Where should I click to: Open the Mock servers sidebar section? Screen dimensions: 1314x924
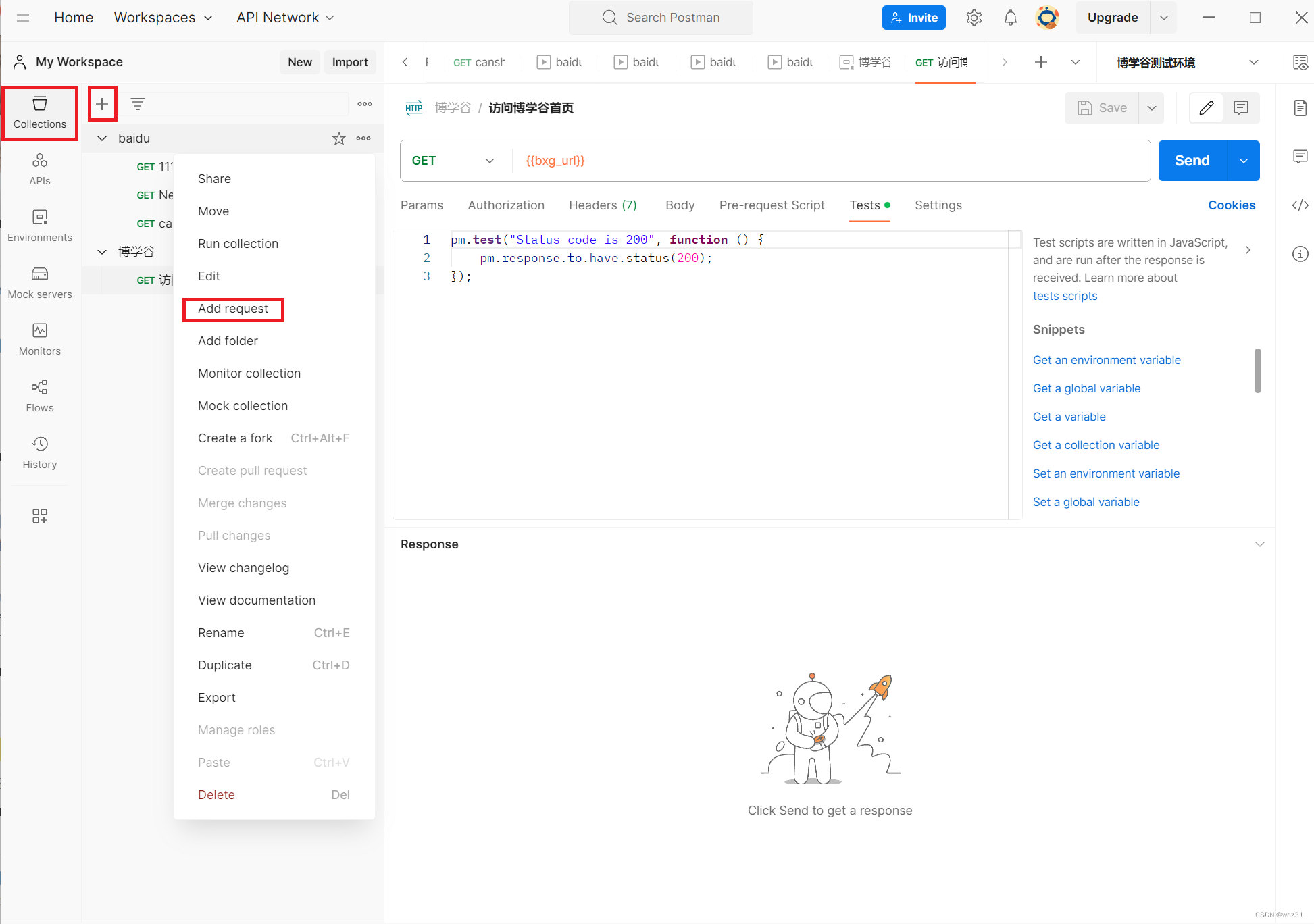(x=40, y=282)
